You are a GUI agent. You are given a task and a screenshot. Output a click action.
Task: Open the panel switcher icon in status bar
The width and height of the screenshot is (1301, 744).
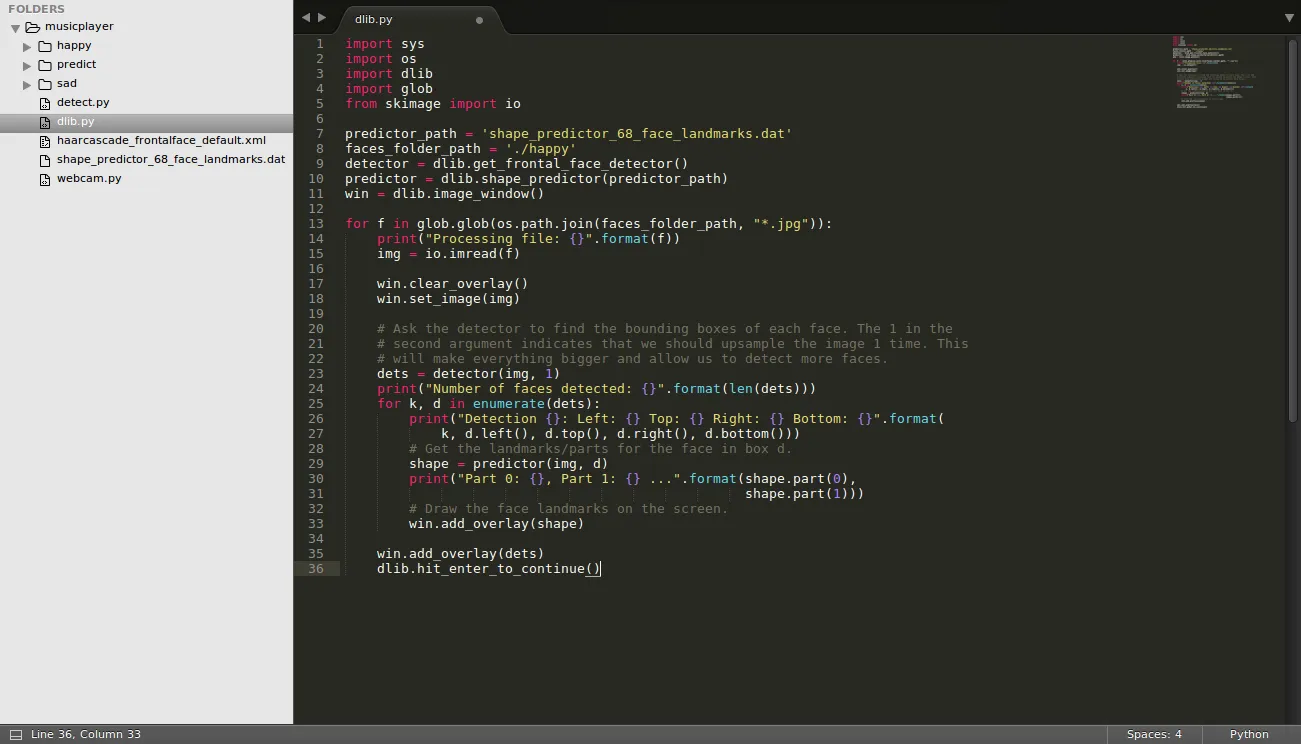tap(15, 735)
